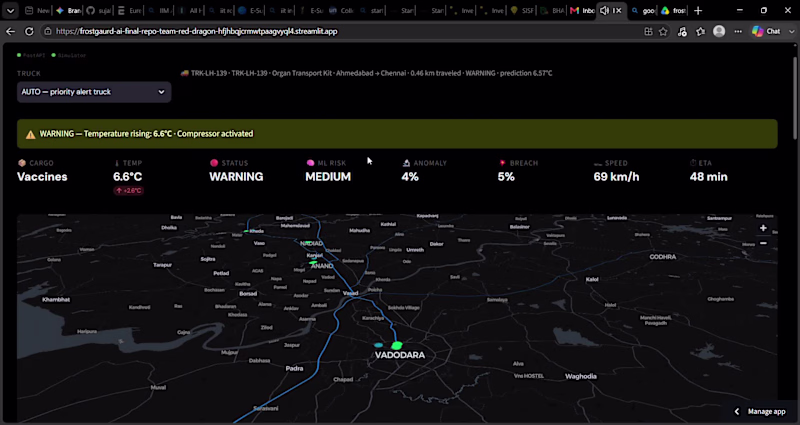The image size is (800, 425).
Task: Click the teal truck marker near Vadodara
Action: coord(379,345)
